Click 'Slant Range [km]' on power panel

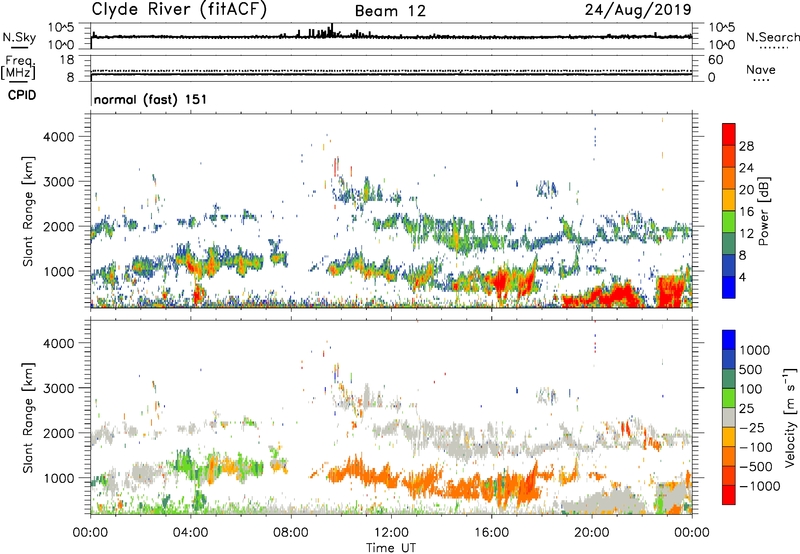tap(28, 211)
